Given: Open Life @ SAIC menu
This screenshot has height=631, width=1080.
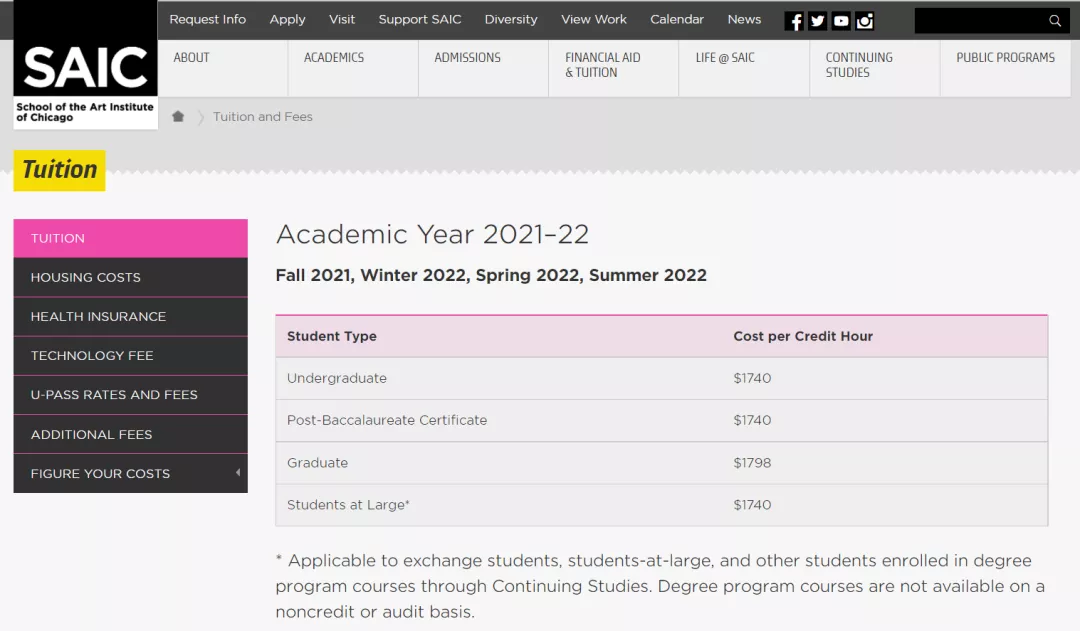Looking at the screenshot, I should (x=744, y=68).
